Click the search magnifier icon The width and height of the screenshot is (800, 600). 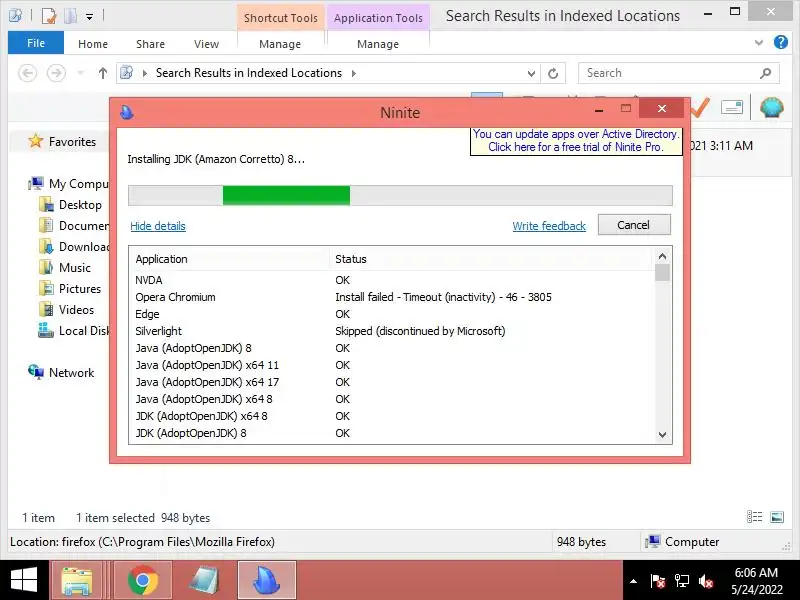[765, 73]
